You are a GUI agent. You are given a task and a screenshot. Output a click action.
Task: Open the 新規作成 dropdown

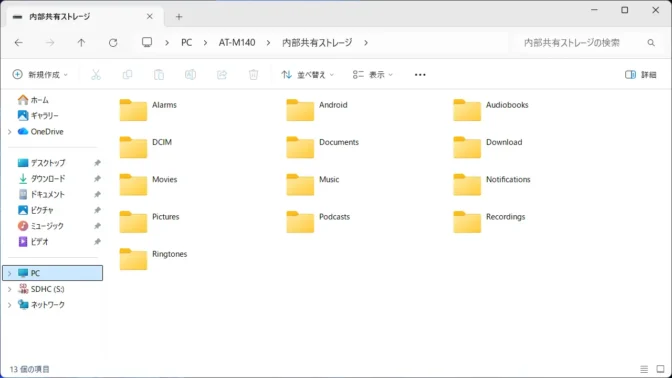click(x=40, y=75)
